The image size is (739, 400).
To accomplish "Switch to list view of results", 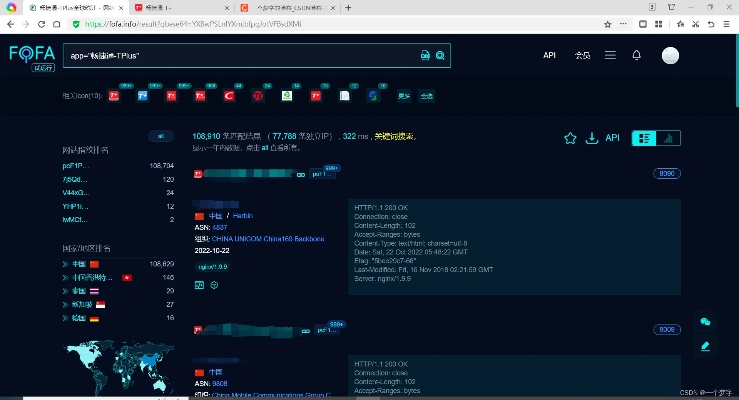I will [645, 138].
